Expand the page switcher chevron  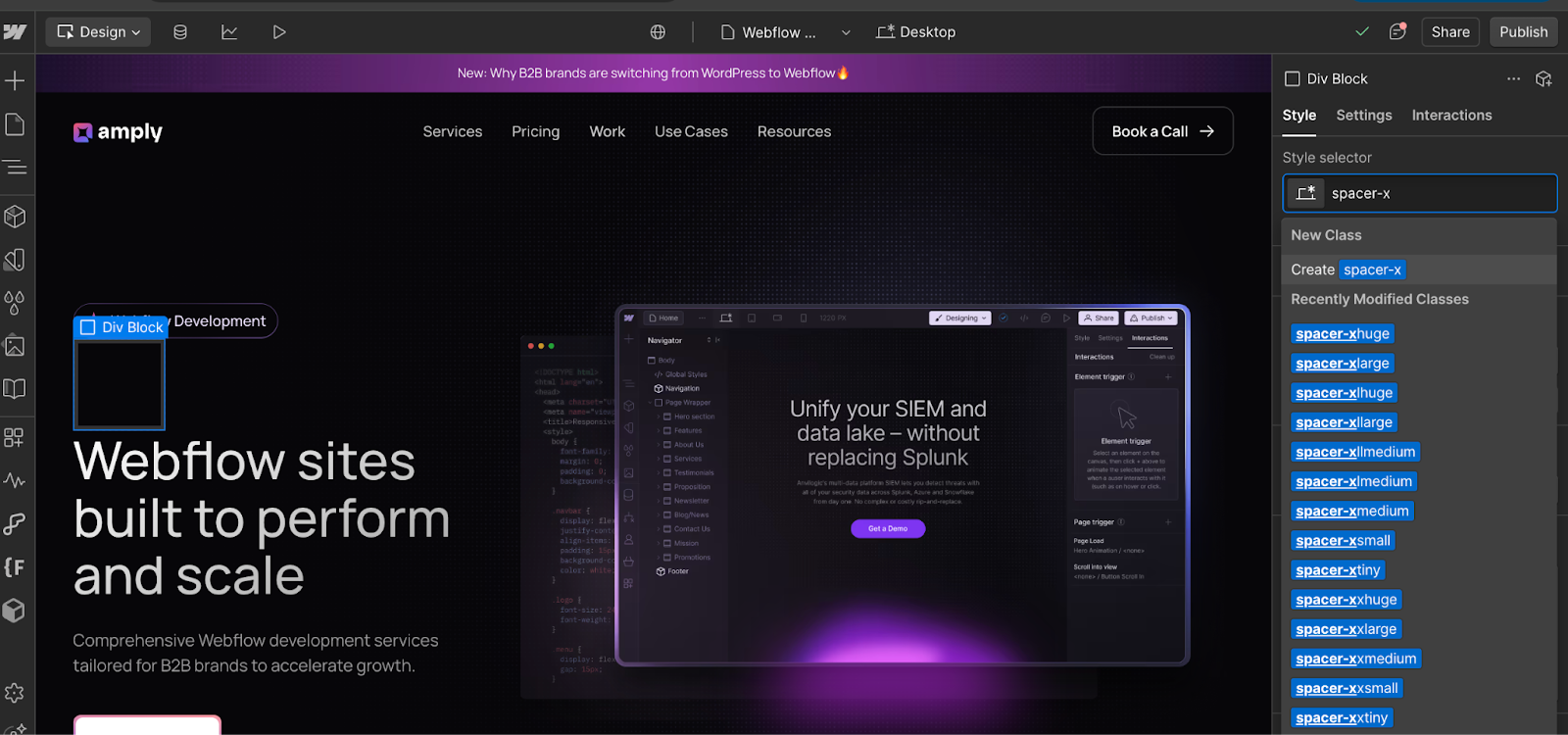pyautogui.click(x=846, y=32)
